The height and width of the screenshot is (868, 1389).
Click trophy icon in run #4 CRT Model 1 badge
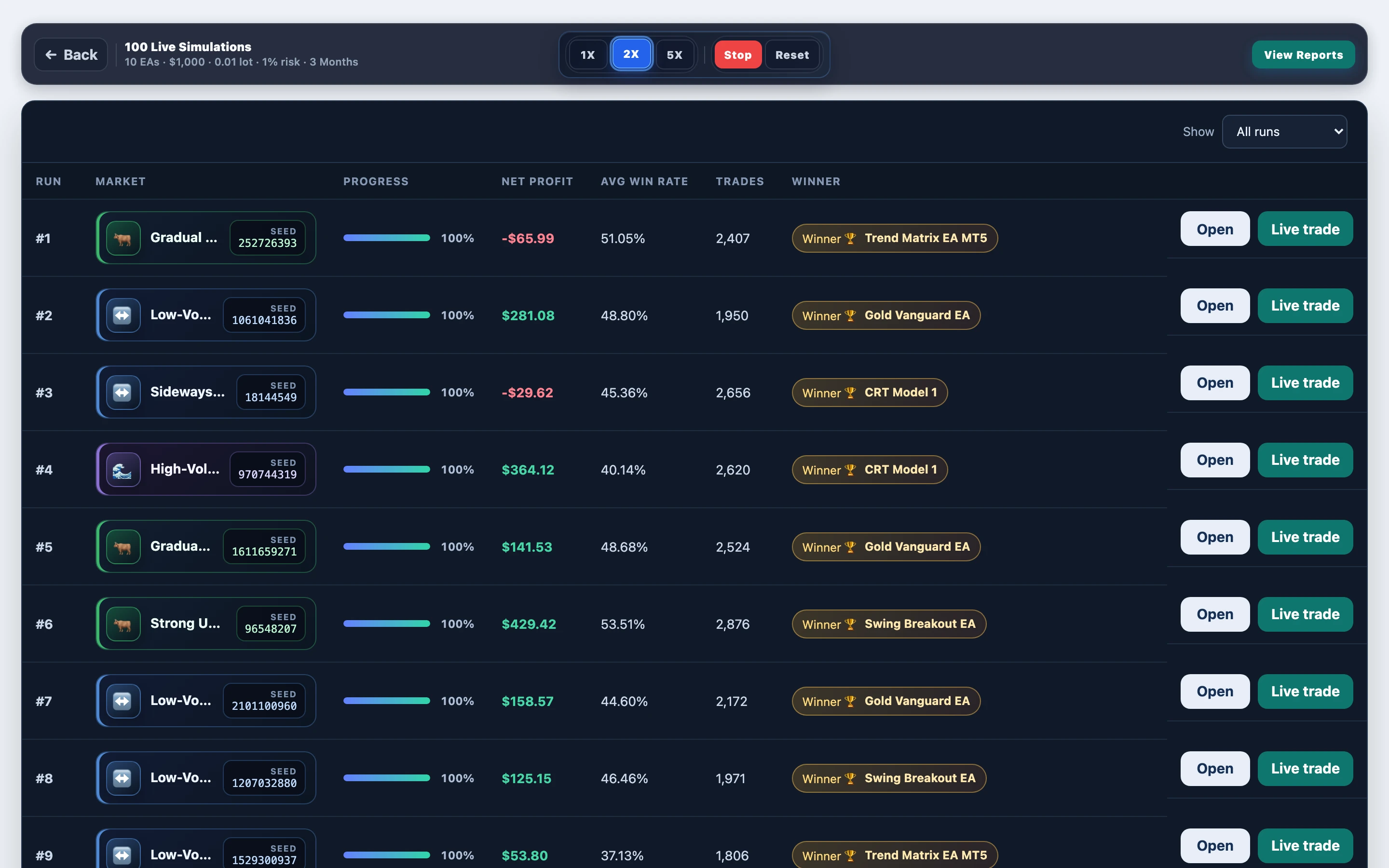tap(851, 470)
